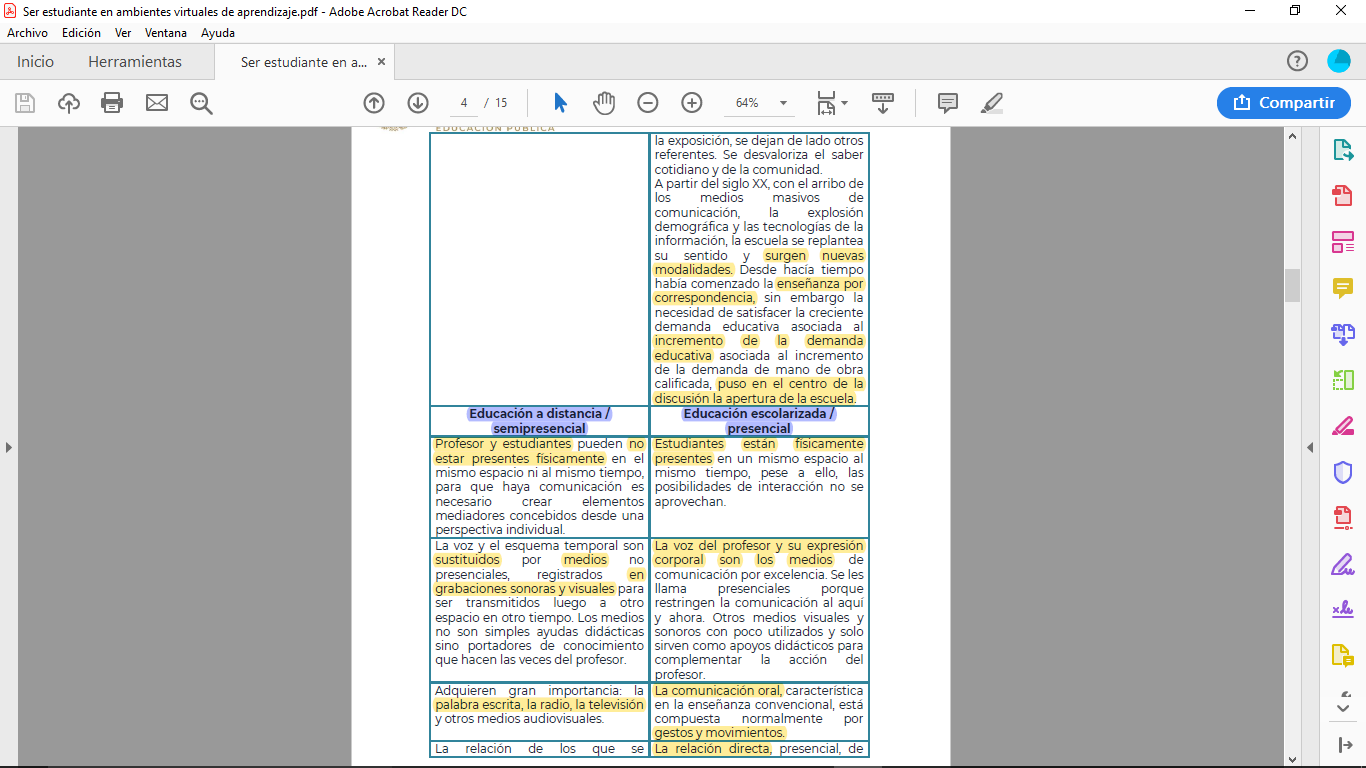Go to next page with down arrow

[418, 103]
